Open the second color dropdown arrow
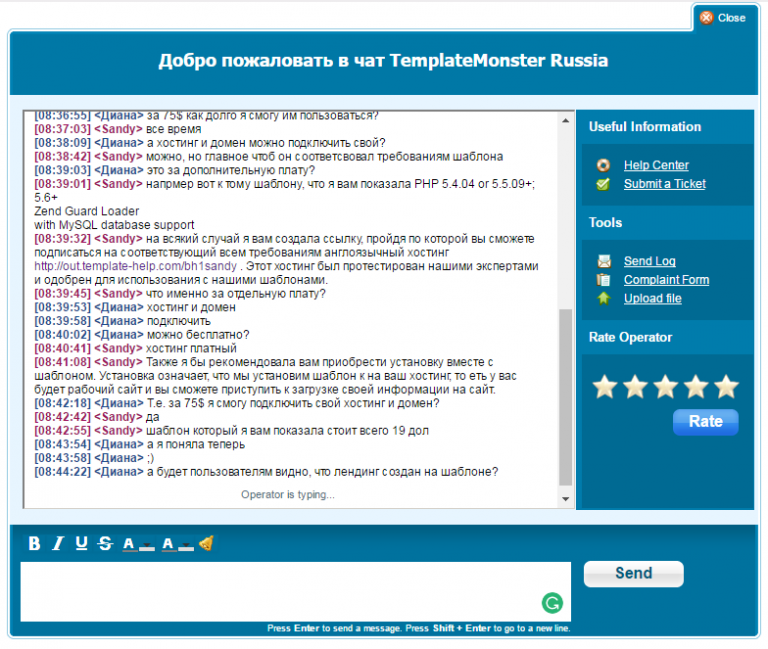Image resolution: width=768 pixels, height=649 pixels. [x=186, y=546]
